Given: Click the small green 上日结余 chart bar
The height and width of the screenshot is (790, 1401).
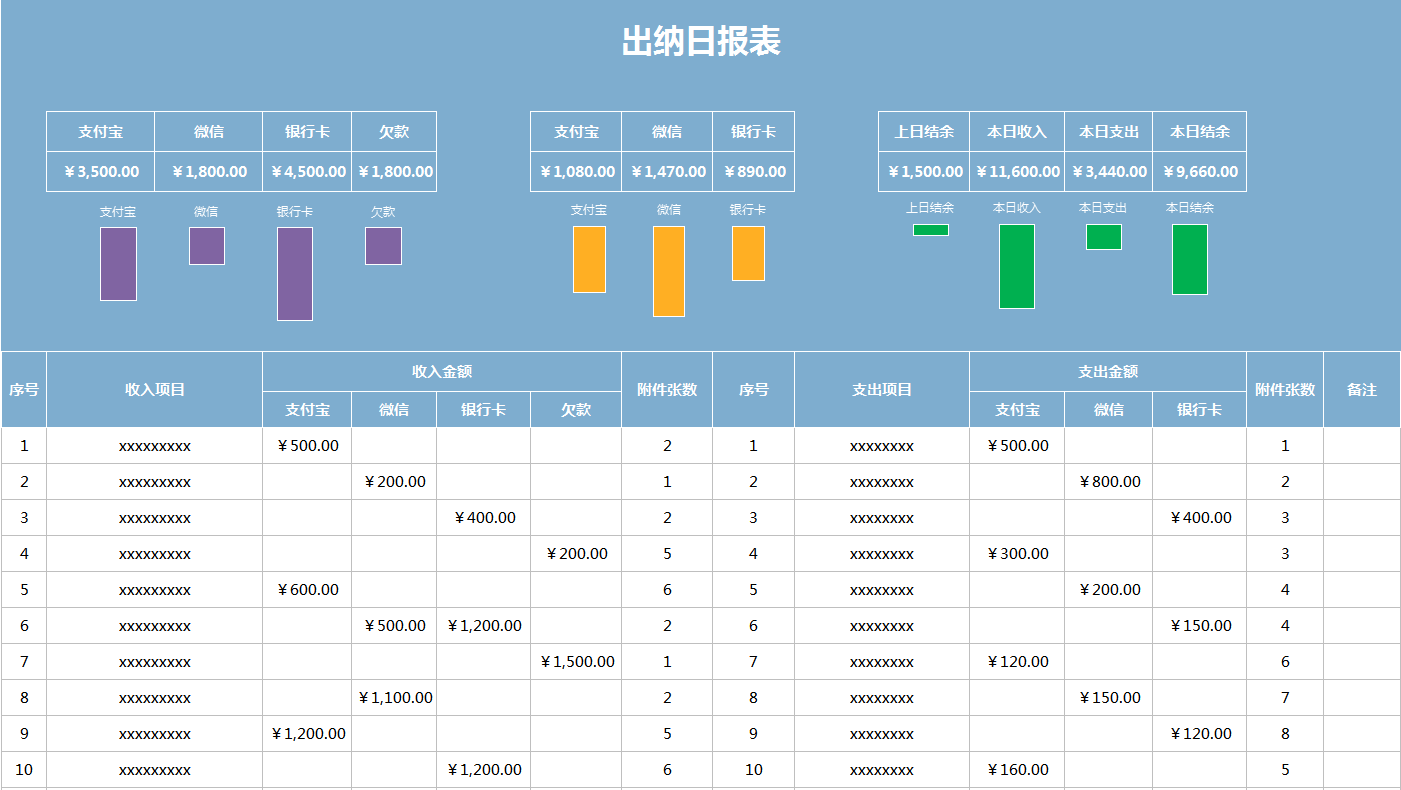Looking at the screenshot, I should [x=930, y=230].
